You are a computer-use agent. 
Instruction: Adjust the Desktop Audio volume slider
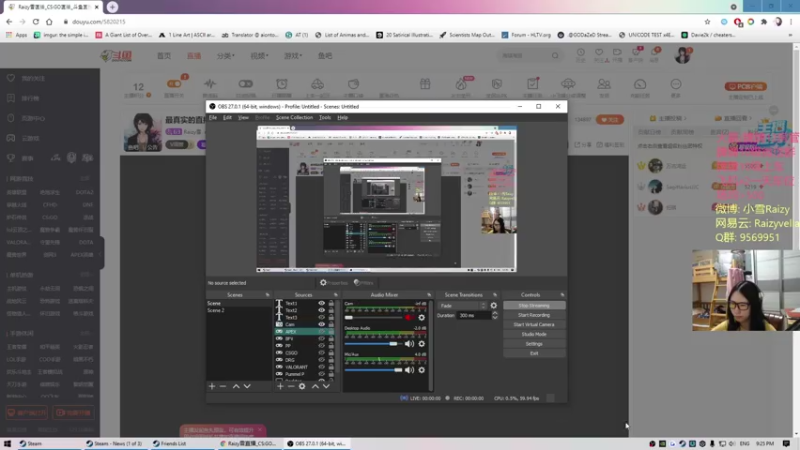(x=373, y=344)
